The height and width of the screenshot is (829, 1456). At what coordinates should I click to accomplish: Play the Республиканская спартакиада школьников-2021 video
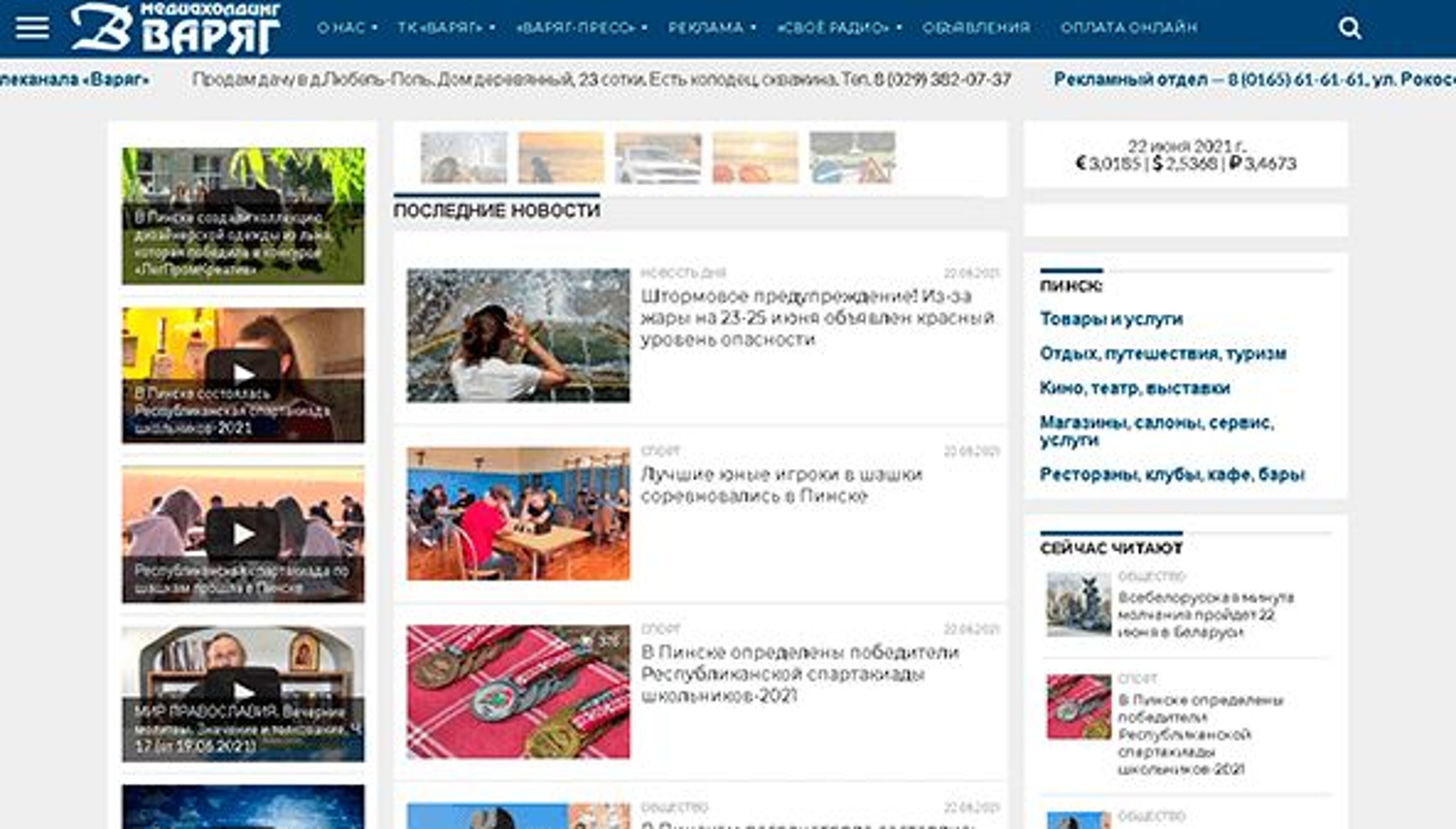click(243, 374)
